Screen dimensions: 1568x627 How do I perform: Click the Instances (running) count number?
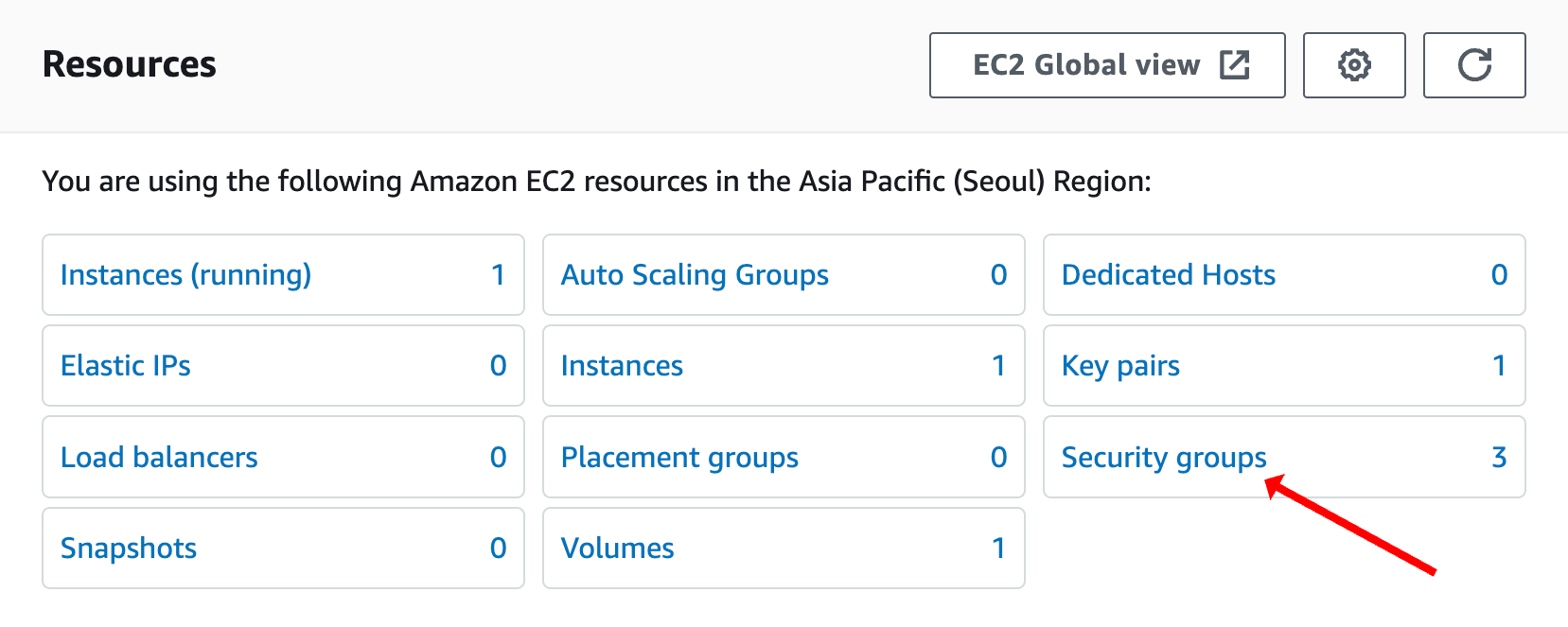tap(498, 275)
